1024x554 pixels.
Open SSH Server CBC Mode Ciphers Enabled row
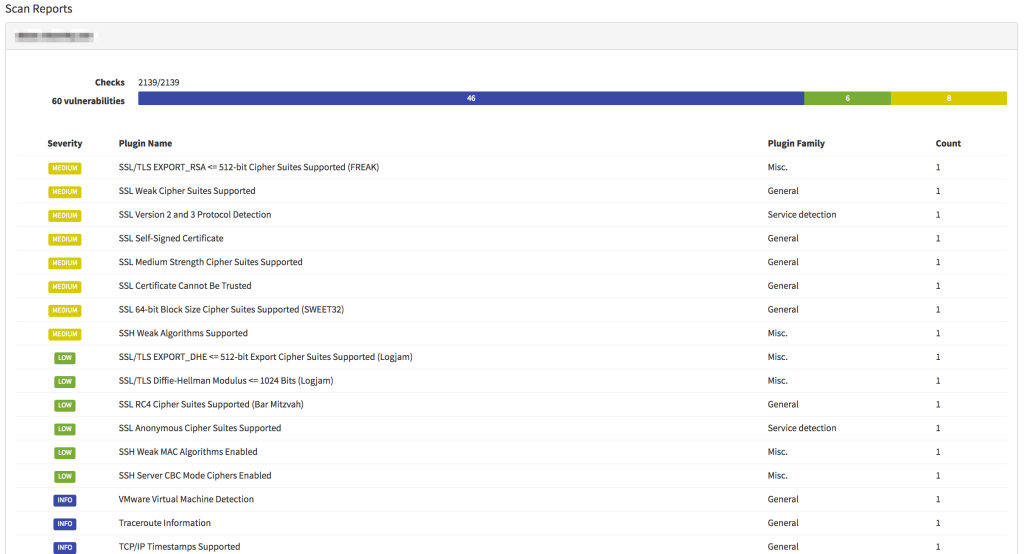(x=195, y=476)
